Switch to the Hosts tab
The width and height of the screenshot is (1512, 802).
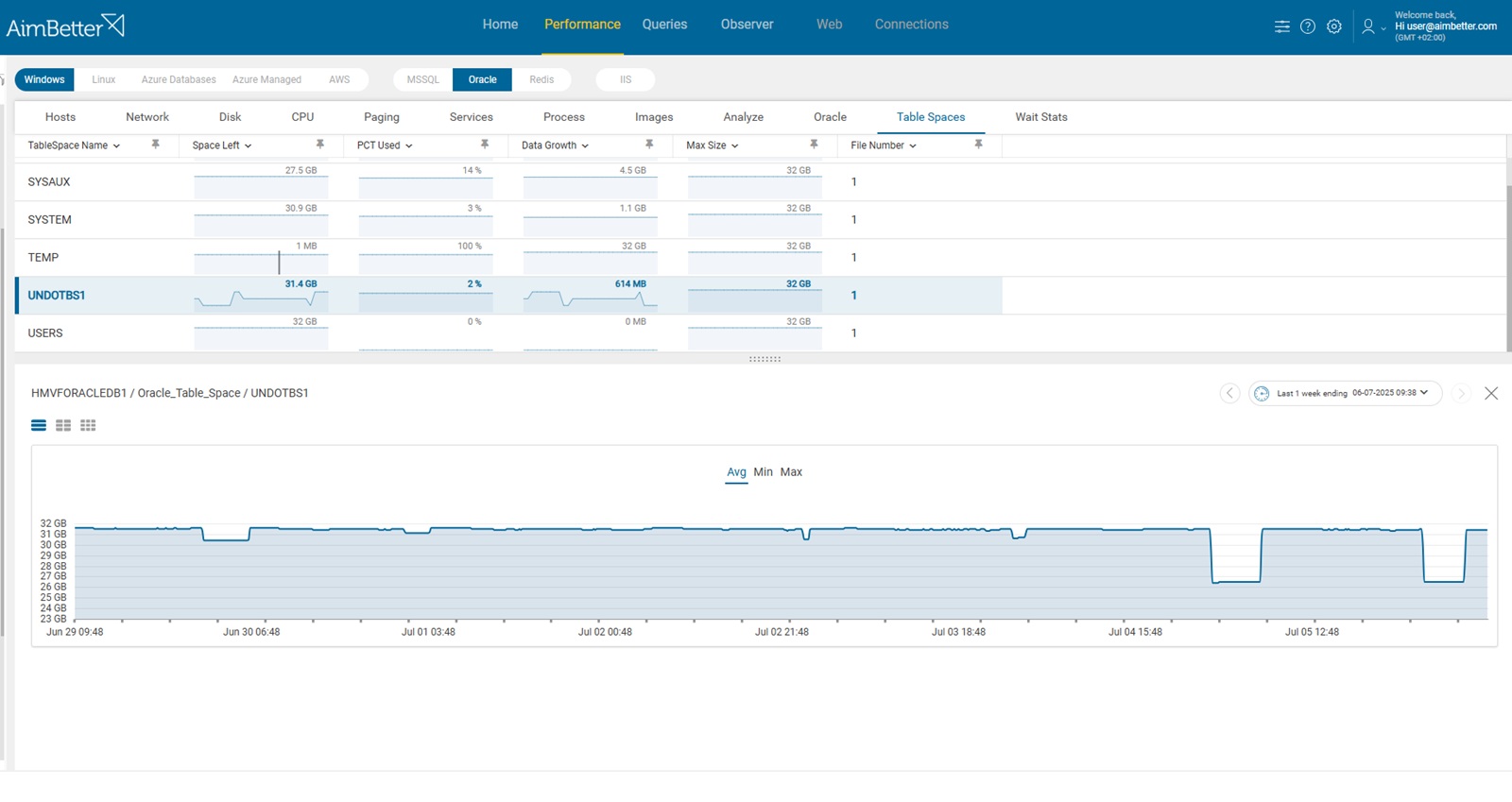(x=60, y=117)
